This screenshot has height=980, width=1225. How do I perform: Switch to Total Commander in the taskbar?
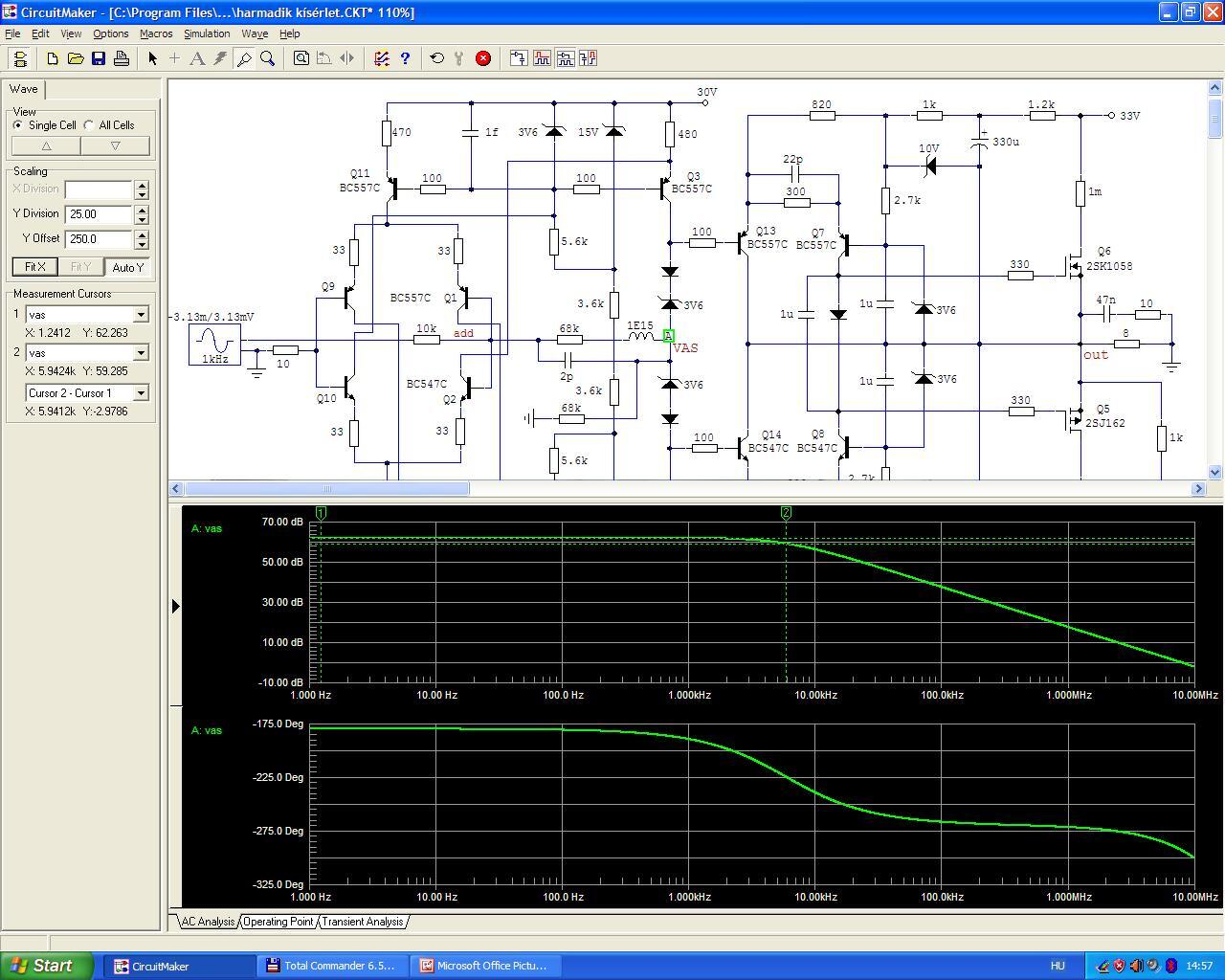click(x=332, y=966)
